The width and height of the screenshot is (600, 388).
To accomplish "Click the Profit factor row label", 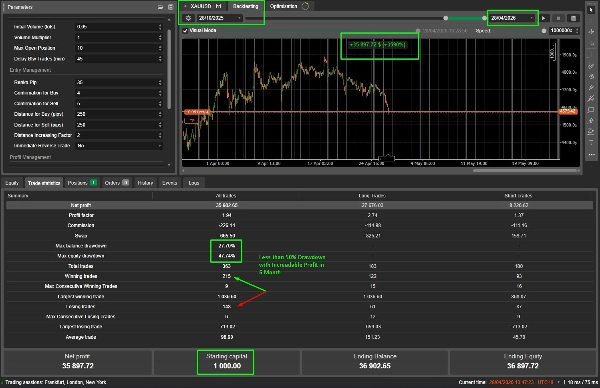I will pyautogui.click(x=81, y=215).
